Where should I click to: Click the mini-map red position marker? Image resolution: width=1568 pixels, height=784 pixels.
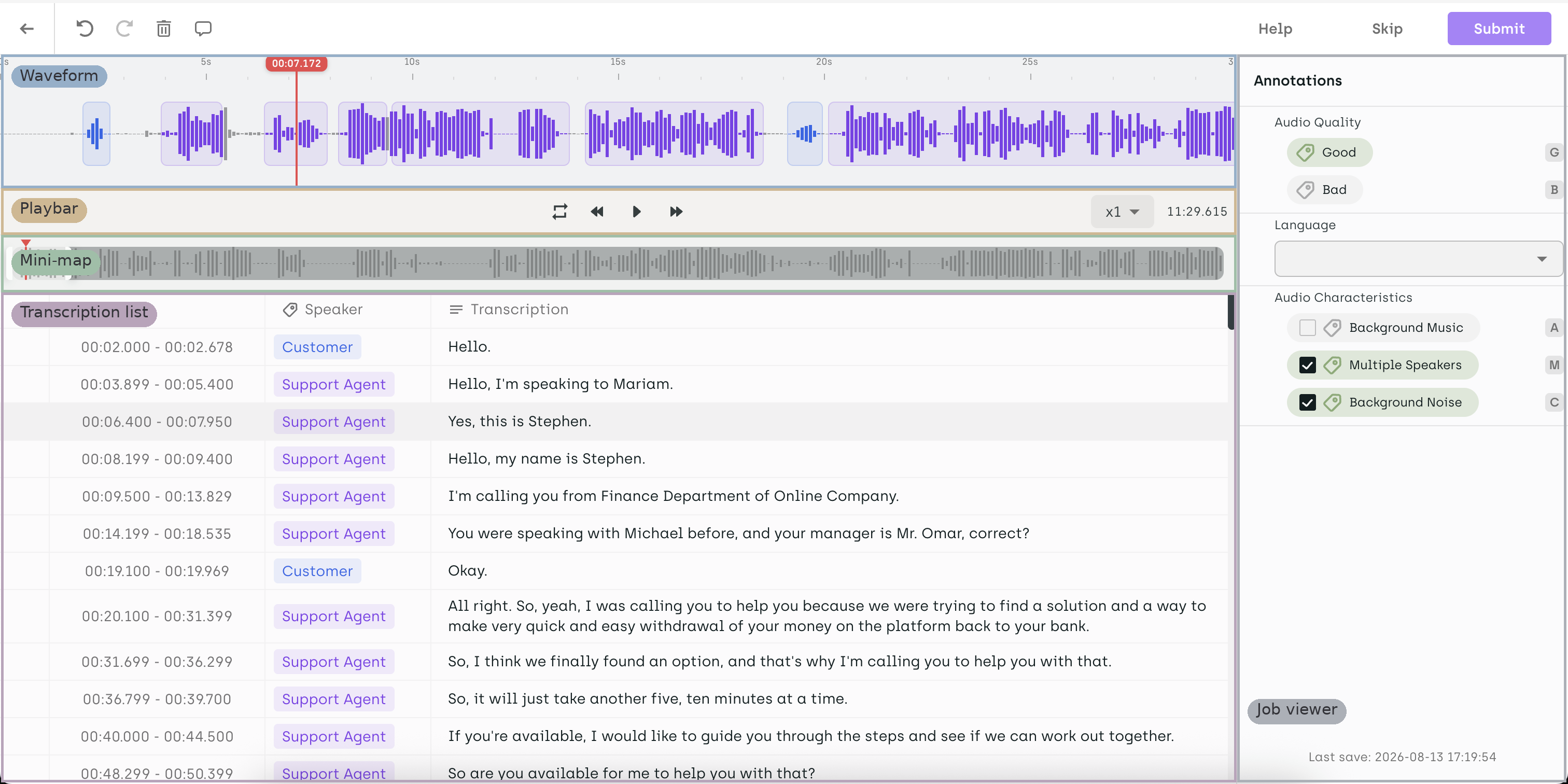click(x=25, y=245)
